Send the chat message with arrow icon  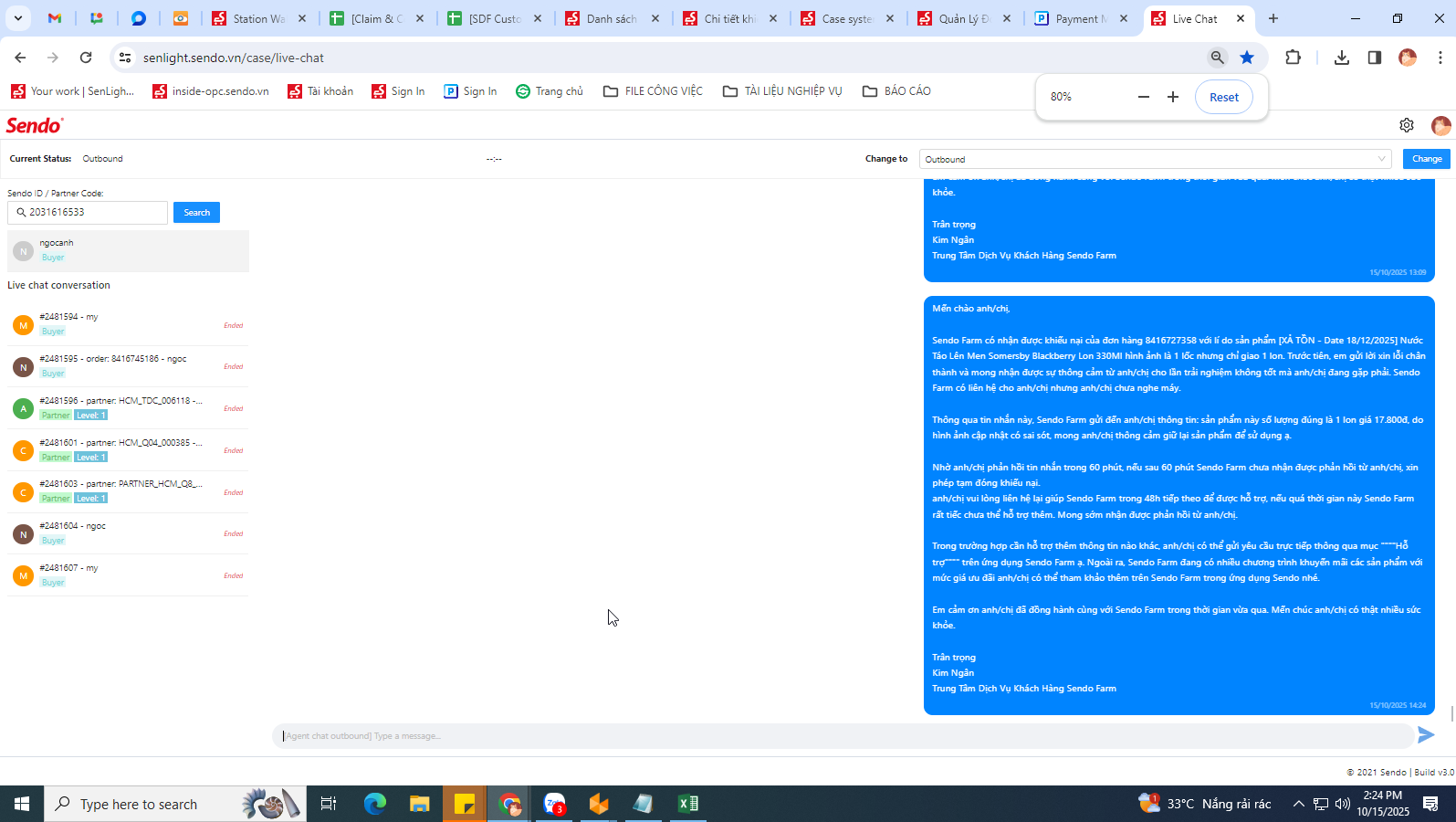[1426, 735]
